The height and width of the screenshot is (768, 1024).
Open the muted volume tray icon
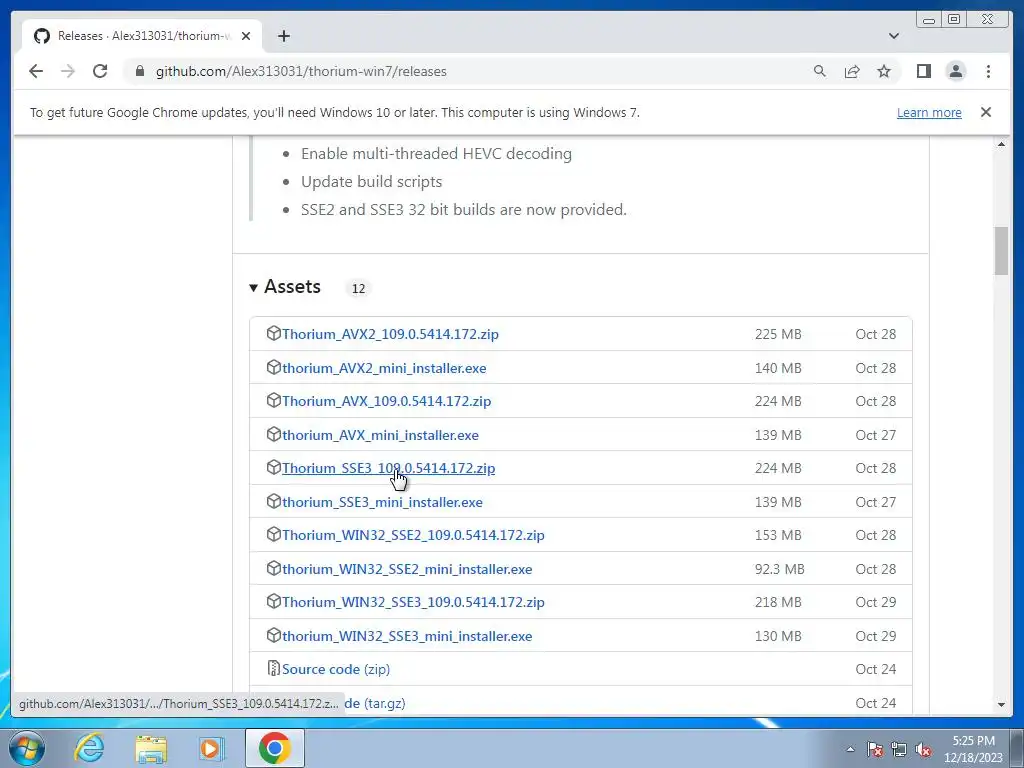(923, 749)
